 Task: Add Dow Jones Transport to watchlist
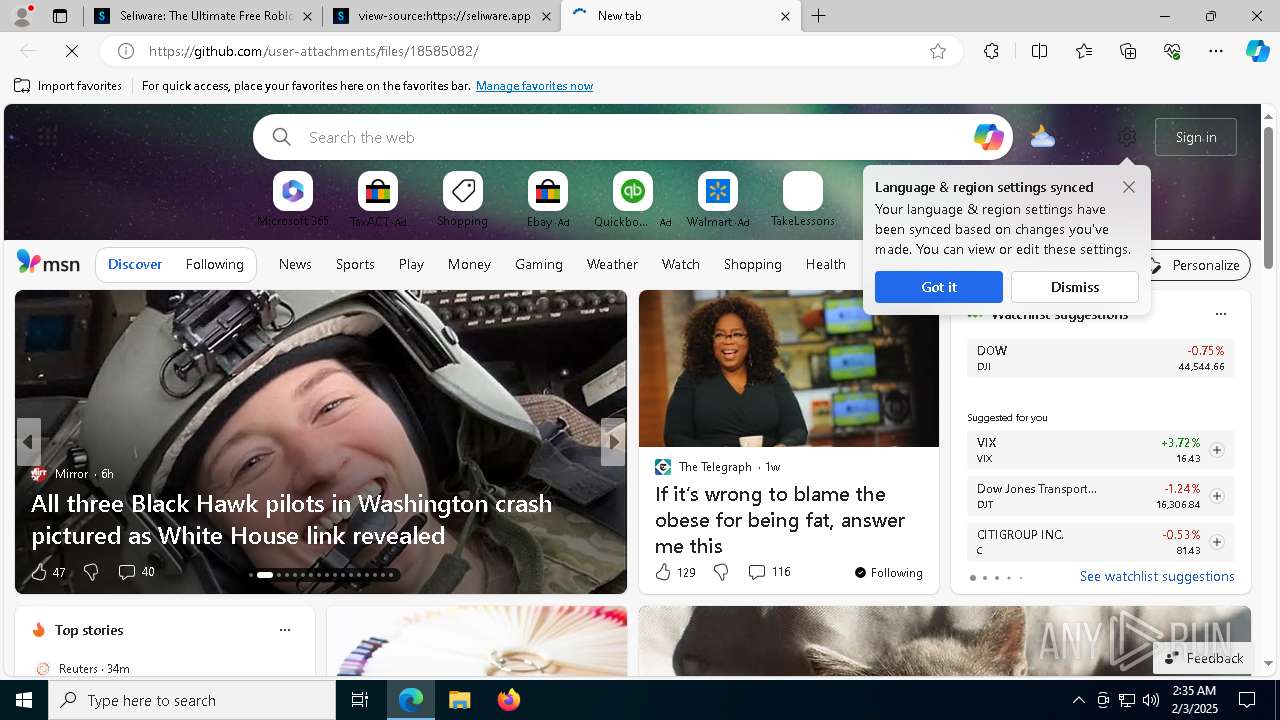click(x=1217, y=496)
